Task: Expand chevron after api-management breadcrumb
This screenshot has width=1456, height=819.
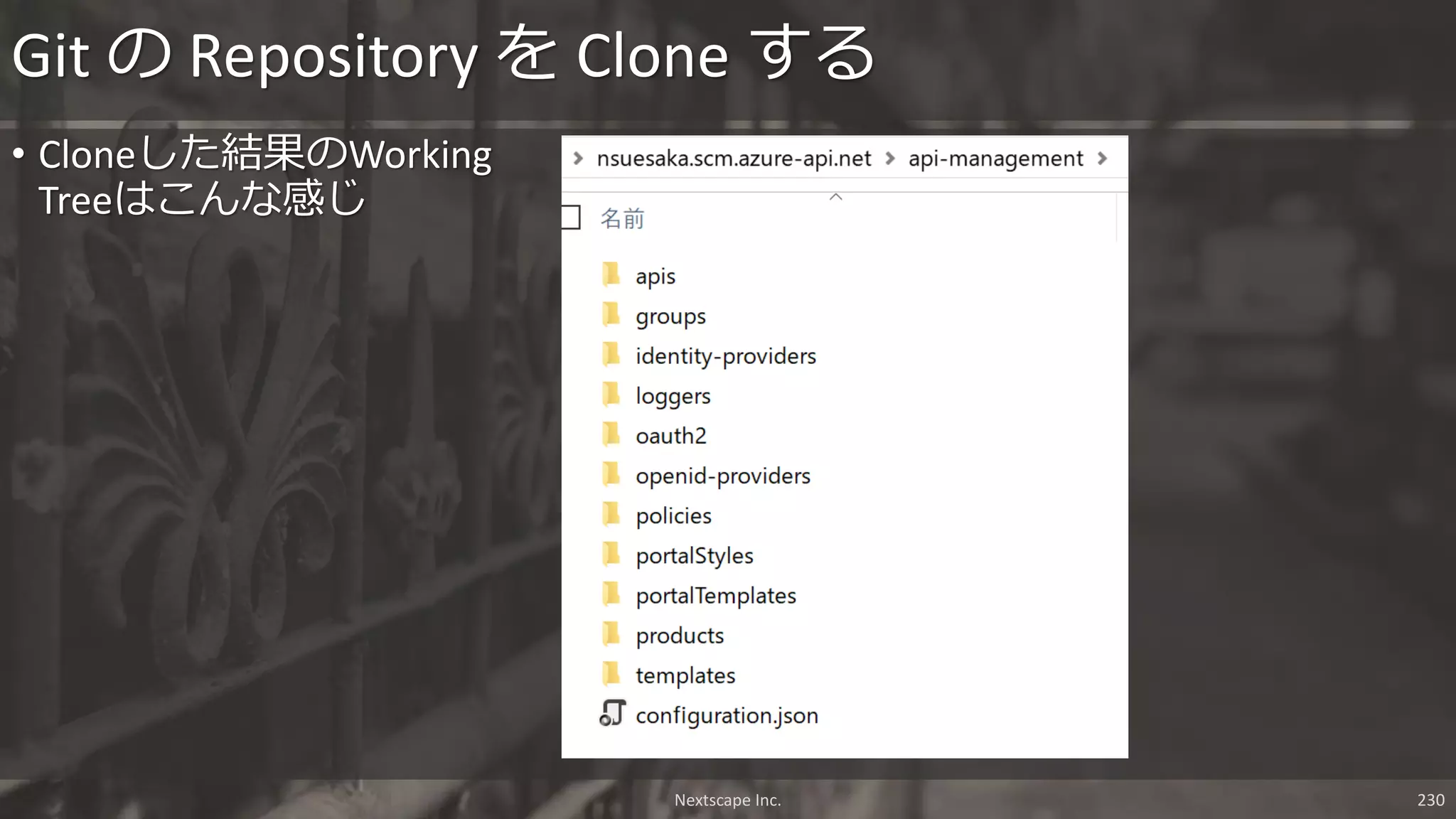Action: point(1103,159)
